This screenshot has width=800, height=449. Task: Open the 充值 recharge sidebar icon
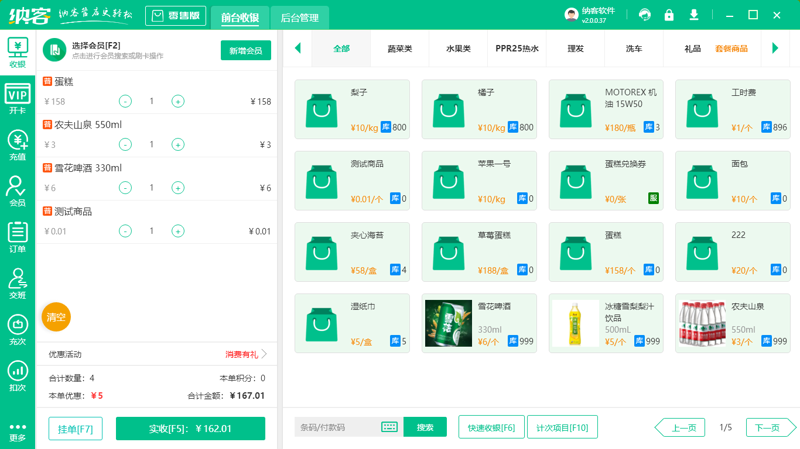pos(17,145)
